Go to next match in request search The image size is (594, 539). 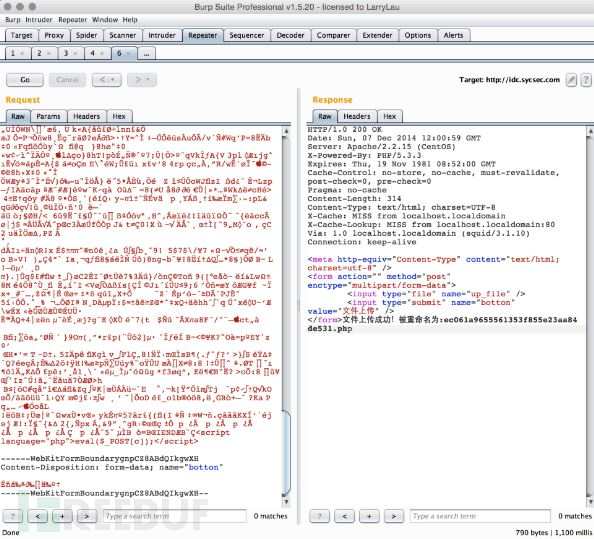tap(87, 516)
